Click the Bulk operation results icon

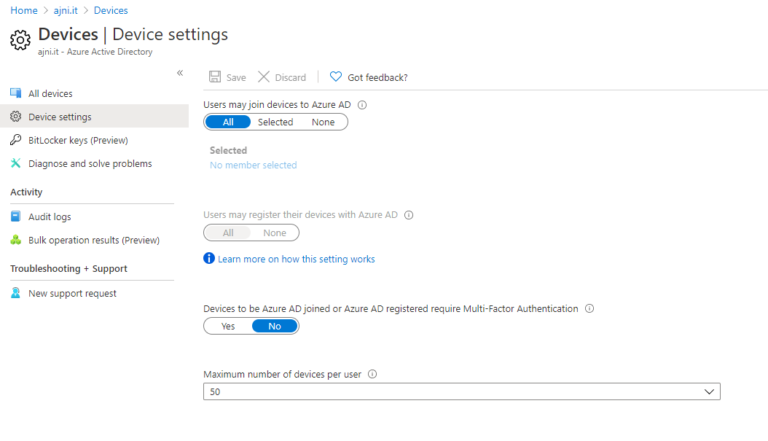point(16,240)
